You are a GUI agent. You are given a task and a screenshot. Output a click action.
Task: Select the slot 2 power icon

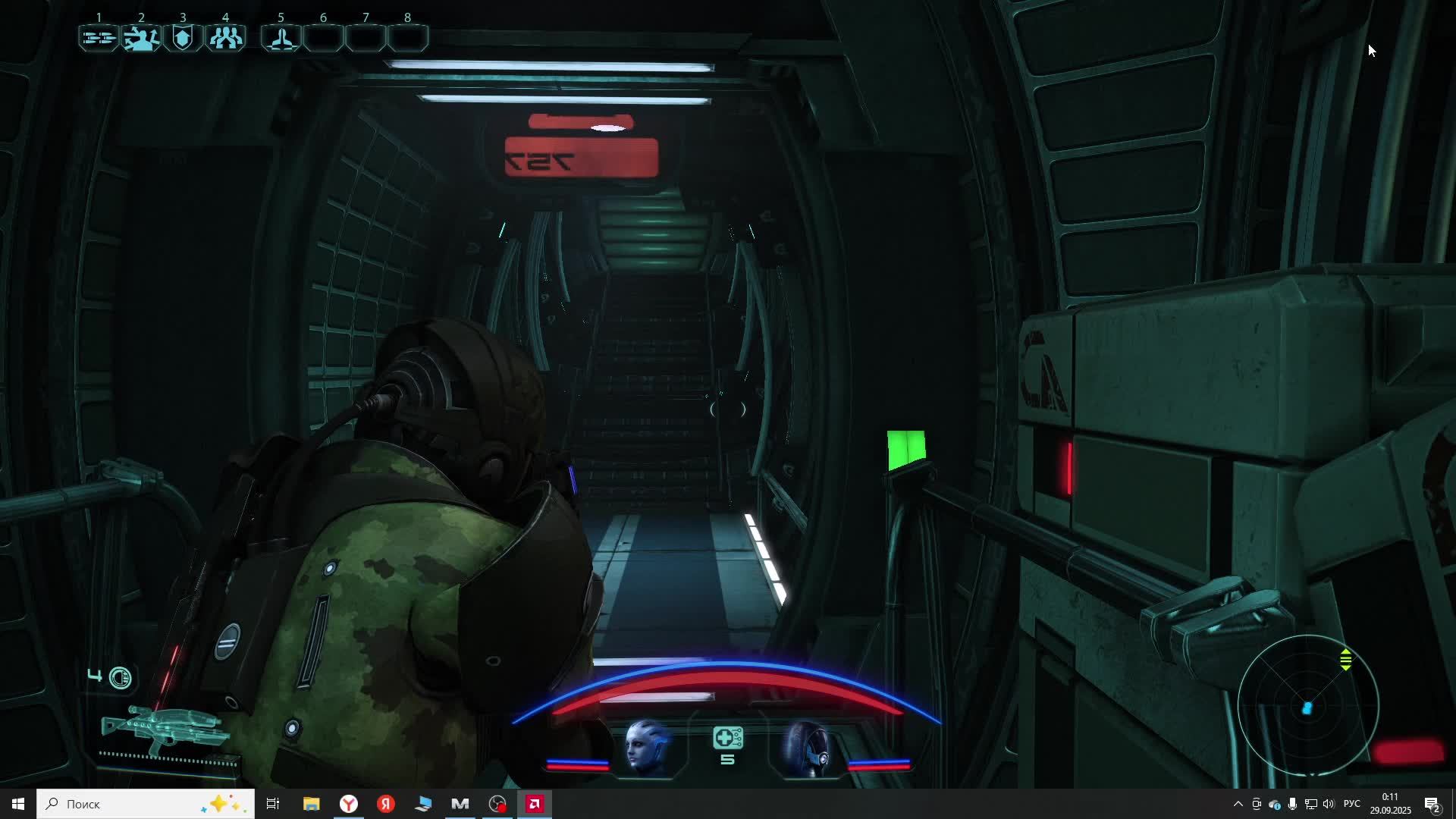pyautogui.click(x=141, y=38)
